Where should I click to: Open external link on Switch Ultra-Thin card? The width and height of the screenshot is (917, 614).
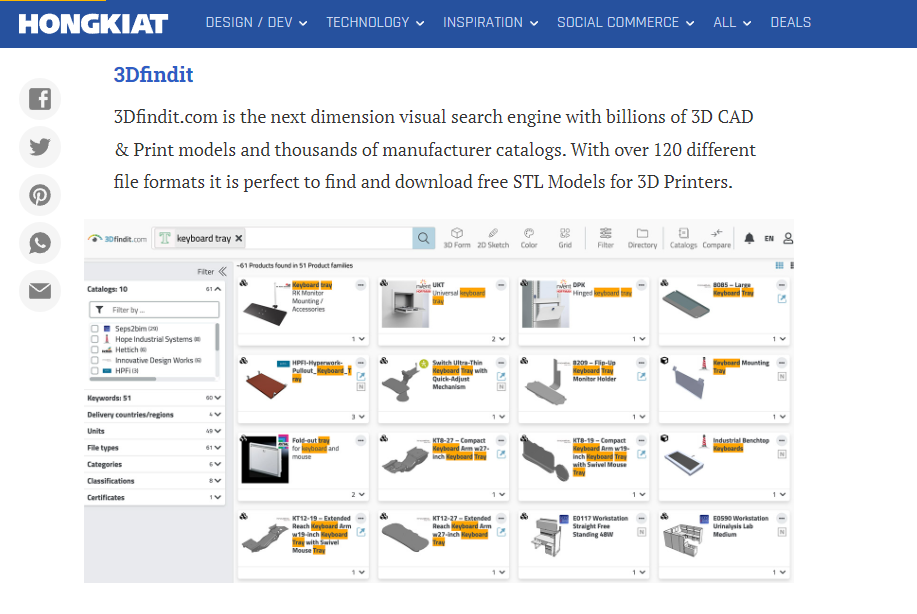click(501, 376)
